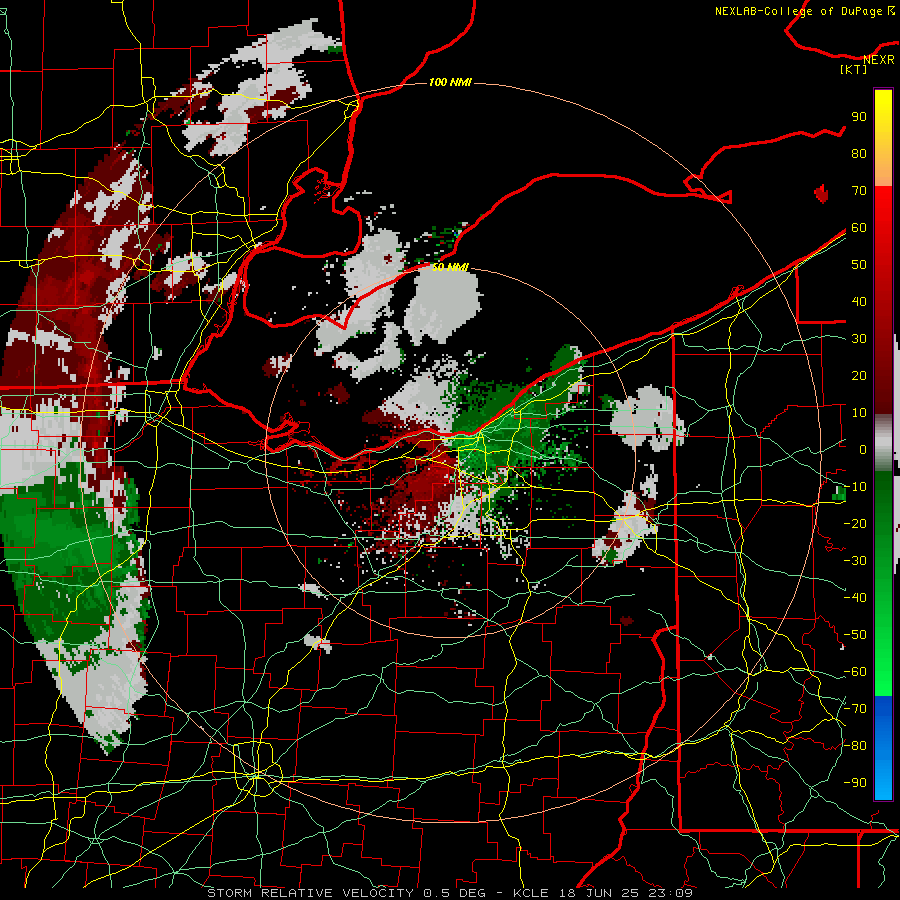900x900 pixels.
Task: Click the 80 value on velocity scale
Action: tap(859, 153)
